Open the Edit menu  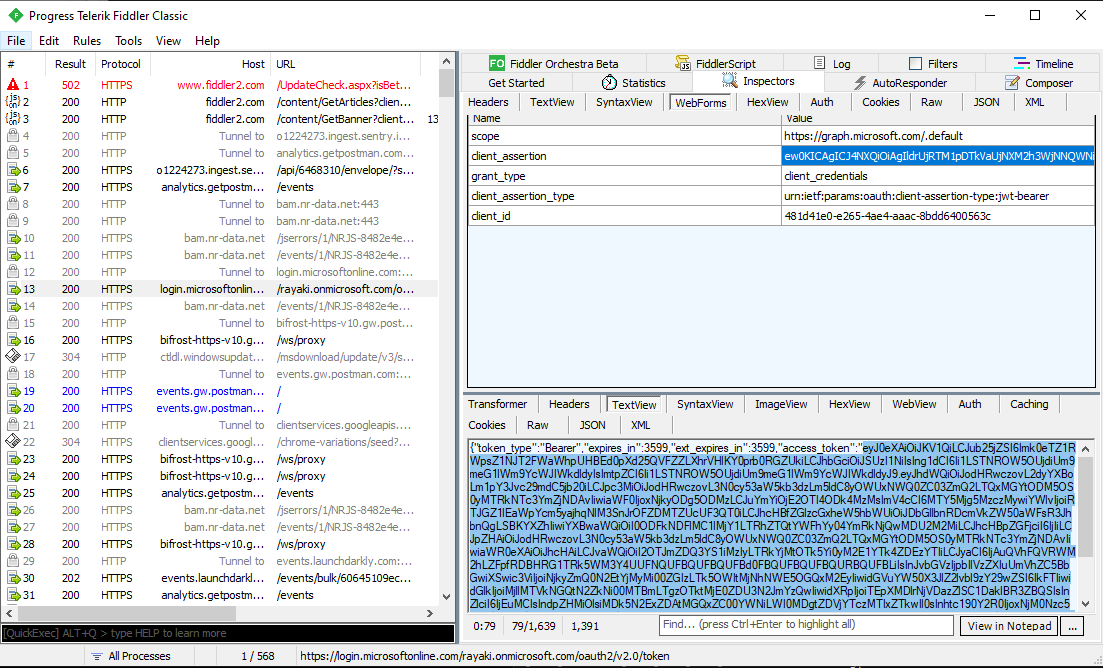tap(49, 41)
